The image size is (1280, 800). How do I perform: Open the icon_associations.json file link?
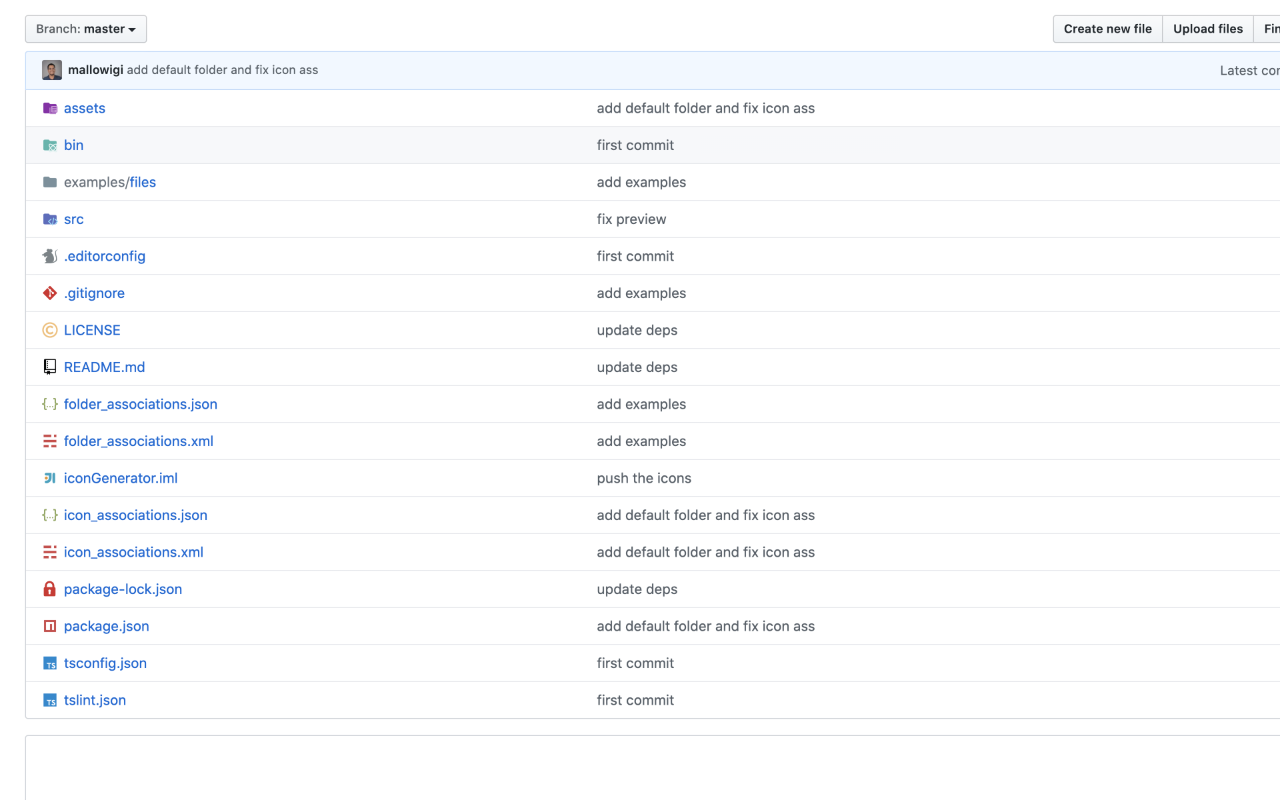pyautogui.click(x=135, y=515)
